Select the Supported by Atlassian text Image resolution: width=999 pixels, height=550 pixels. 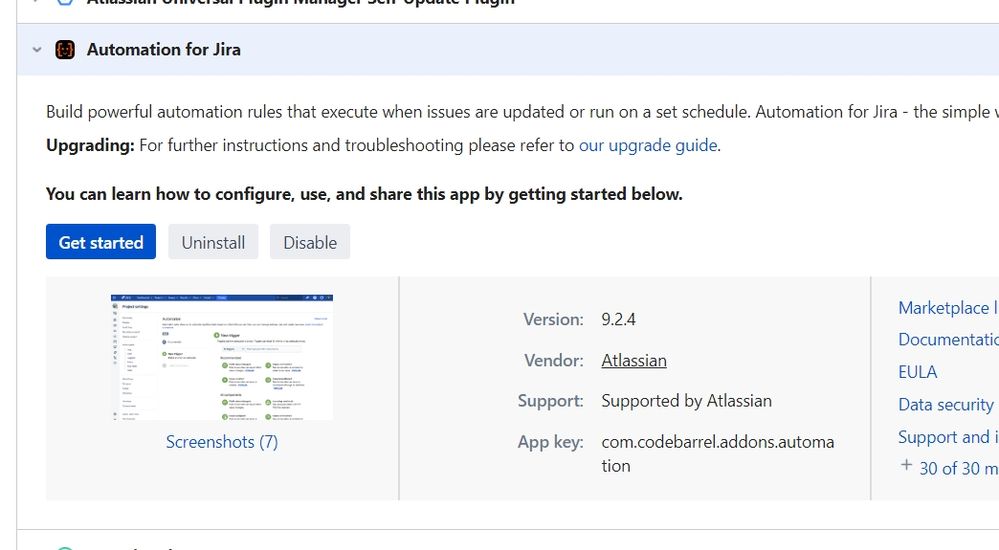pyautogui.click(x=687, y=401)
